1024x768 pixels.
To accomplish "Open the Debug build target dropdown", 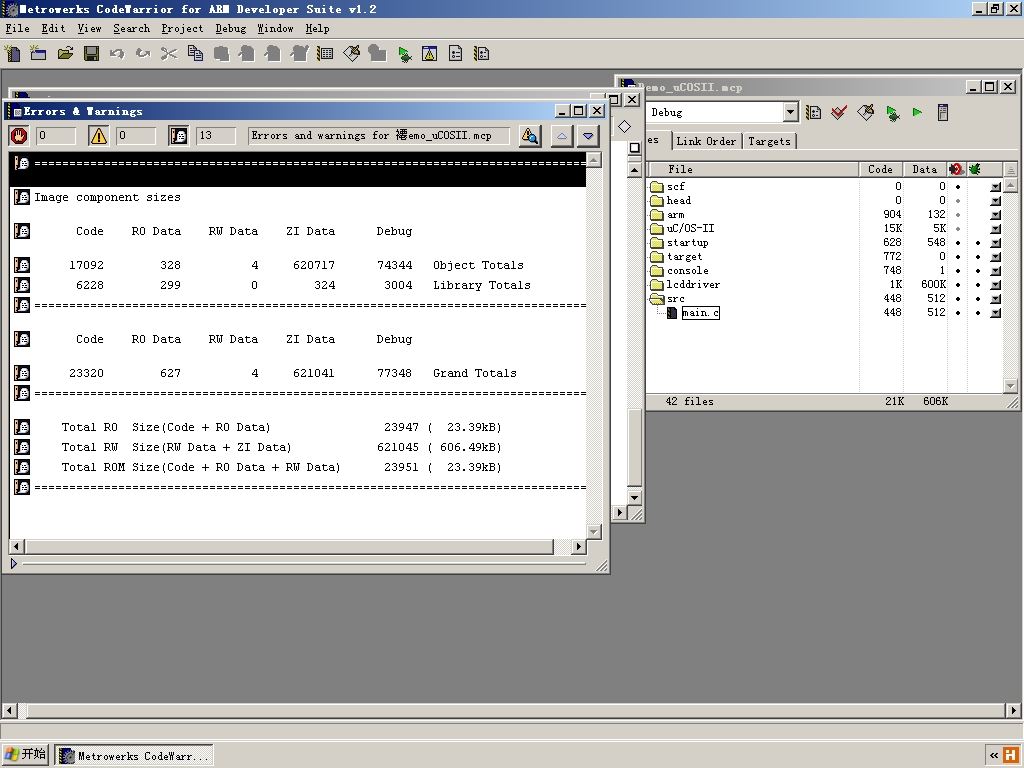I will coord(790,112).
